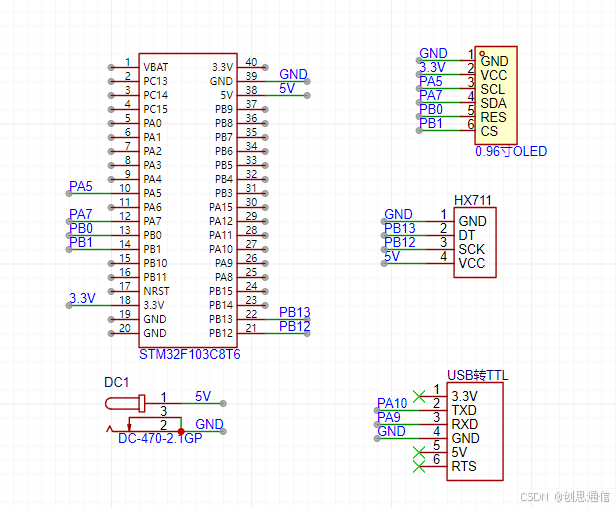This screenshot has width=616, height=508.
Task: Select 5V net label at STM32 pin 38
Action: coord(287,88)
